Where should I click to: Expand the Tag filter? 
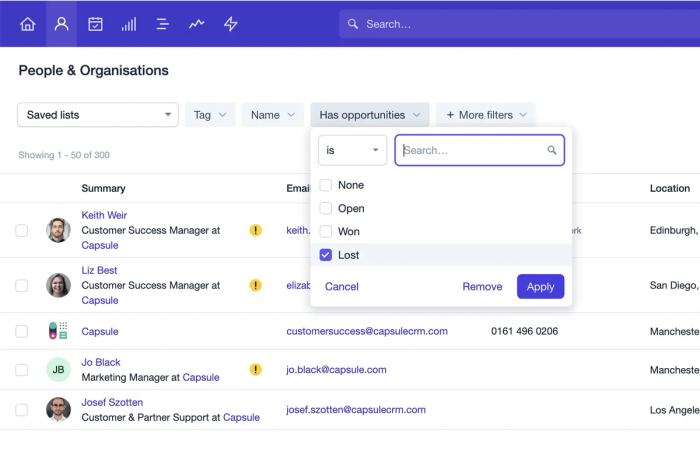(x=210, y=115)
